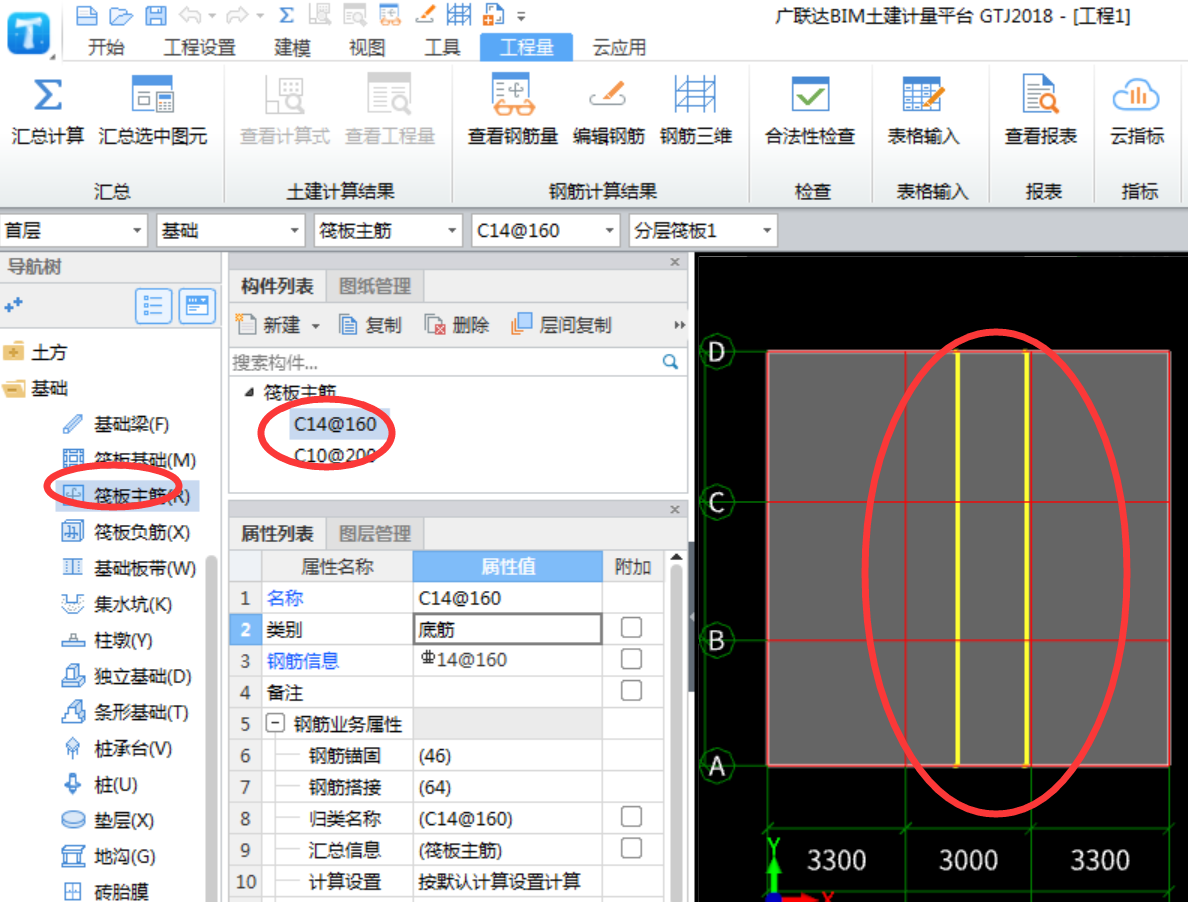Switch to the 建模 ribbon tab
1188x902 pixels.
click(x=292, y=48)
